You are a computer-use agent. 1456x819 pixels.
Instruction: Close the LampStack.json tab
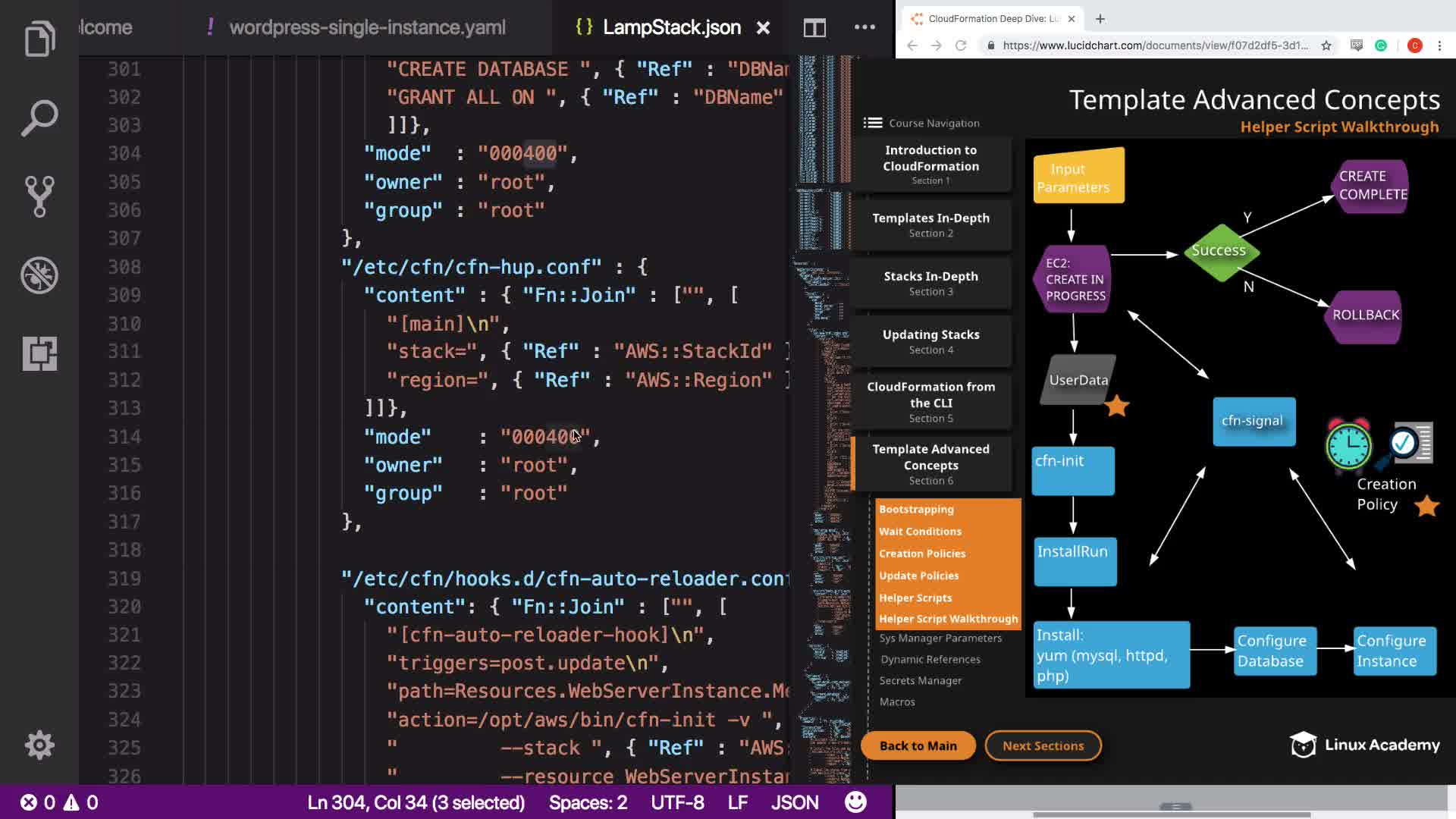(x=763, y=28)
